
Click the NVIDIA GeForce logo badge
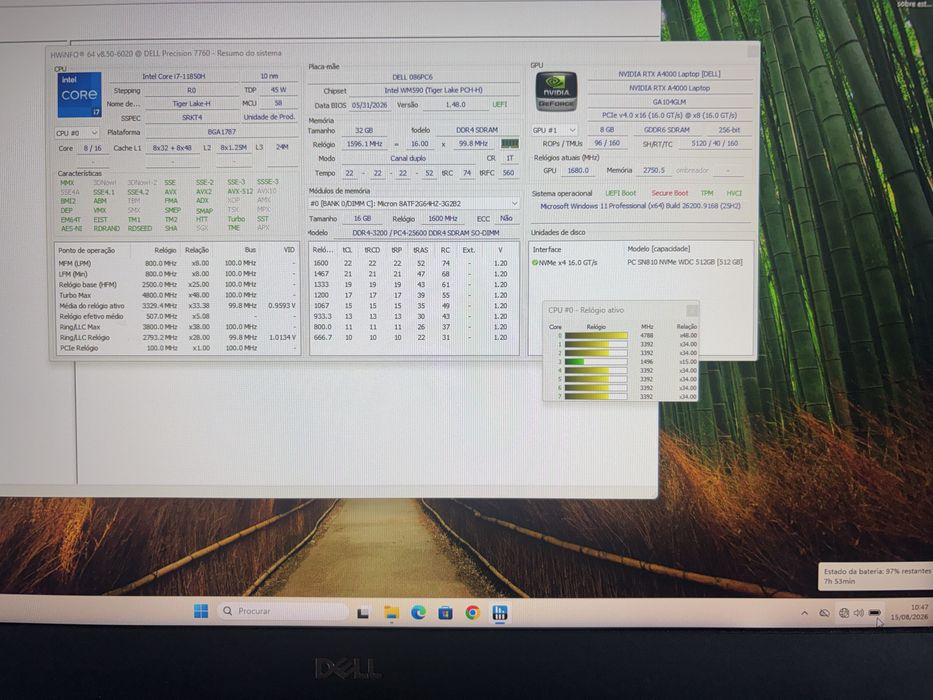556,92
